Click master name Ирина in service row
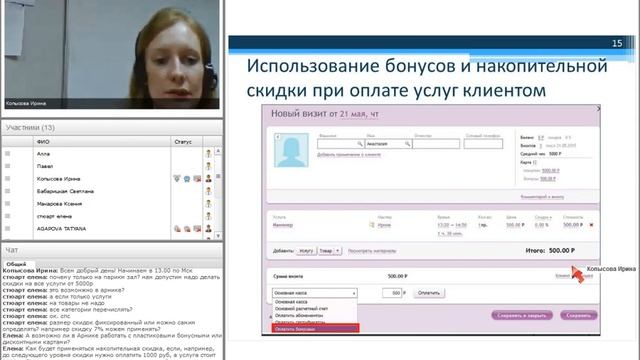The image size is (640, 360). tap(384, 225)
